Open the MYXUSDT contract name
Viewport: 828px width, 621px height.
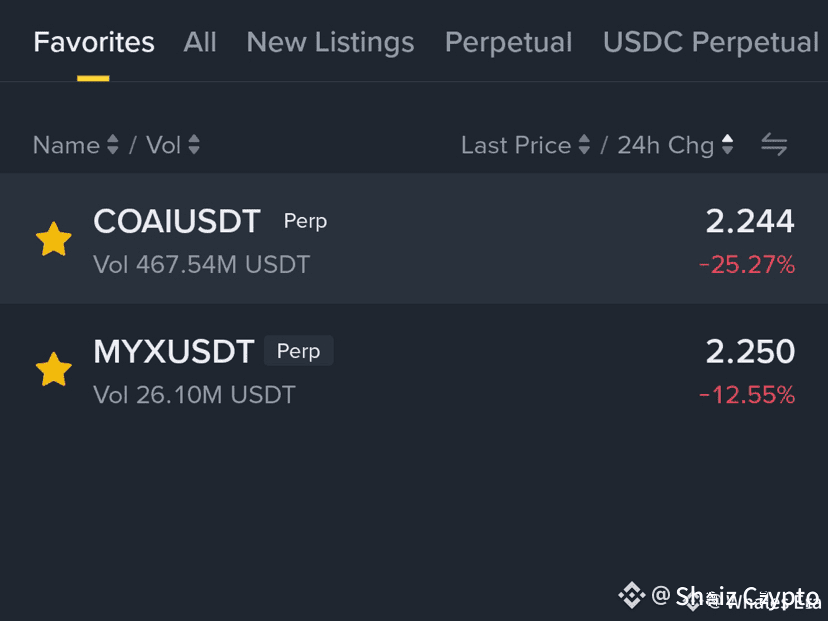point(174,351)
